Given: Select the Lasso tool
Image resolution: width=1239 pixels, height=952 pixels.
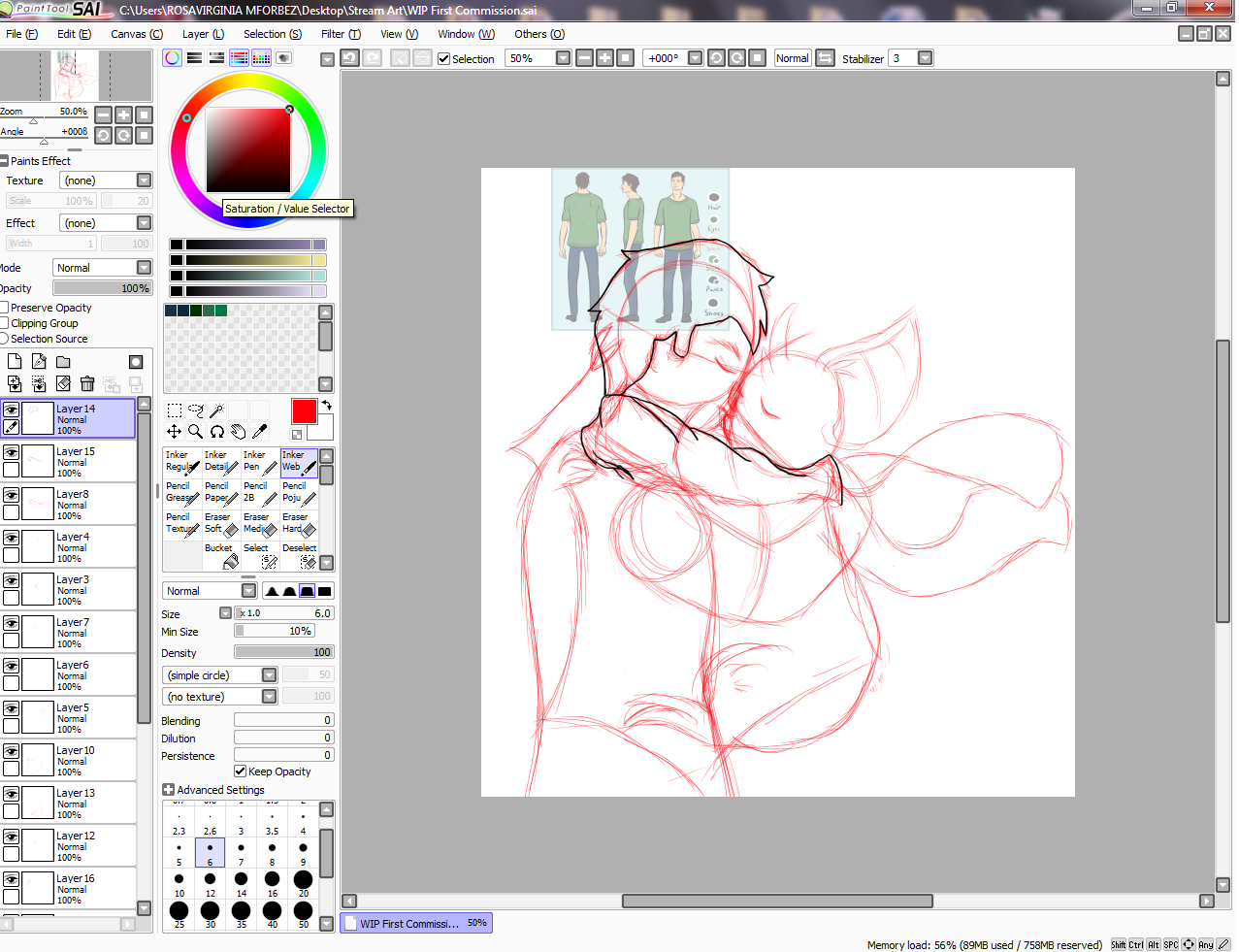Looking at the screenshot, I should coord(196,410).
